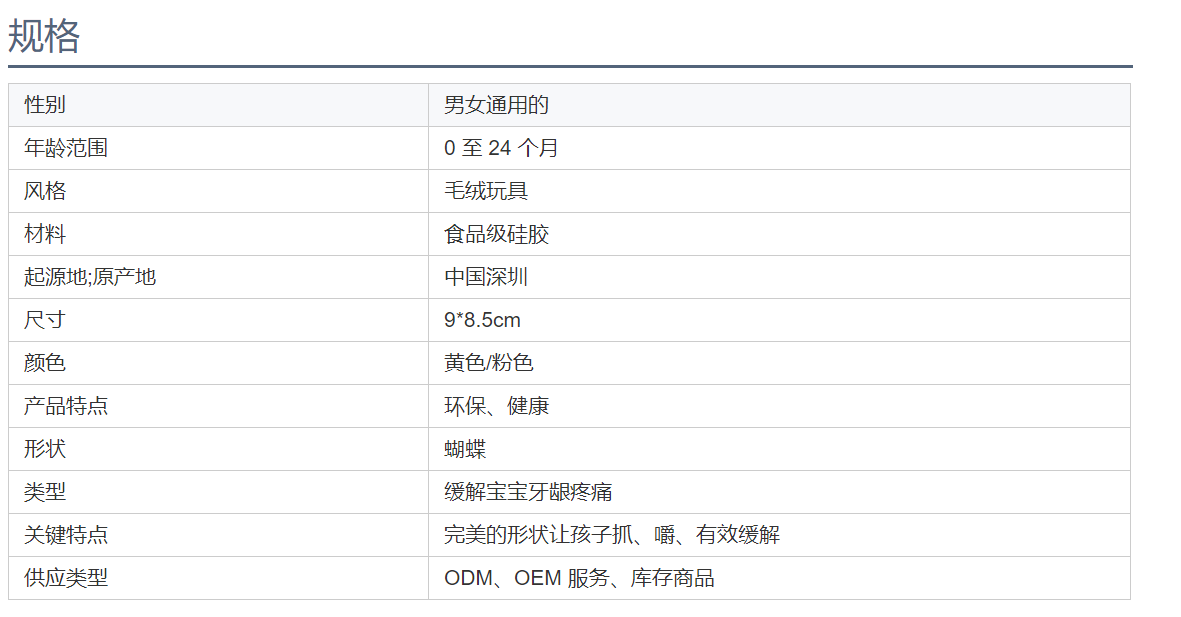The height and width of the screenshot is (617, 1181).
Task: Click the 材料 label cell
Action: coord(218,234)
